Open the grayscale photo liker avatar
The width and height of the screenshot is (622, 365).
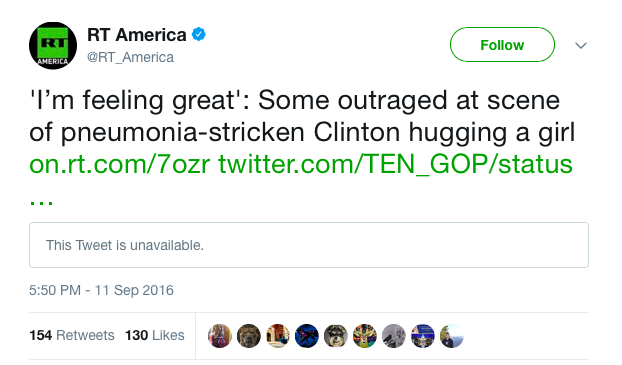[x=394, y=336]
